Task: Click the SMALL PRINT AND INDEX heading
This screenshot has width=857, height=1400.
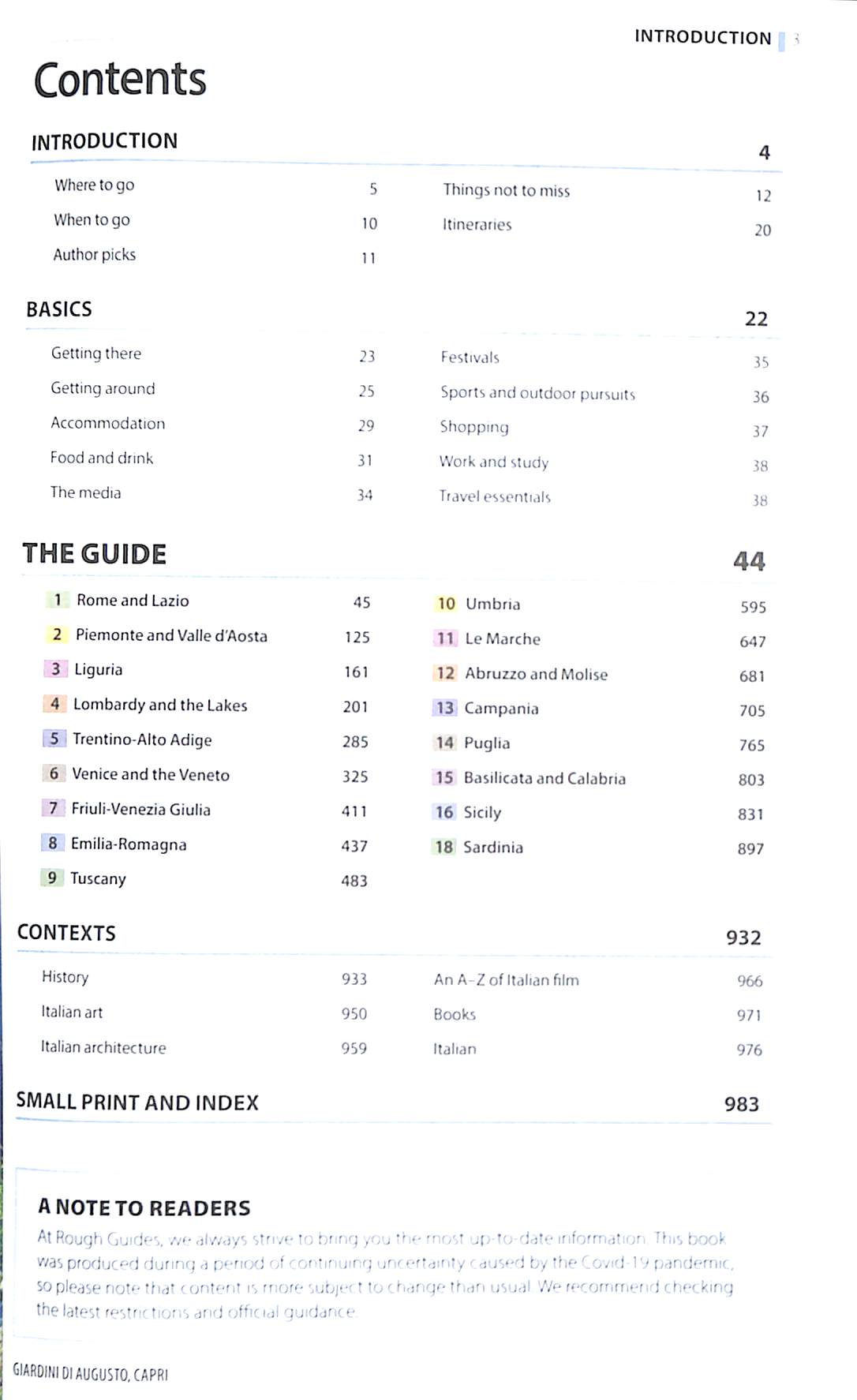Action: (137, 1102)
